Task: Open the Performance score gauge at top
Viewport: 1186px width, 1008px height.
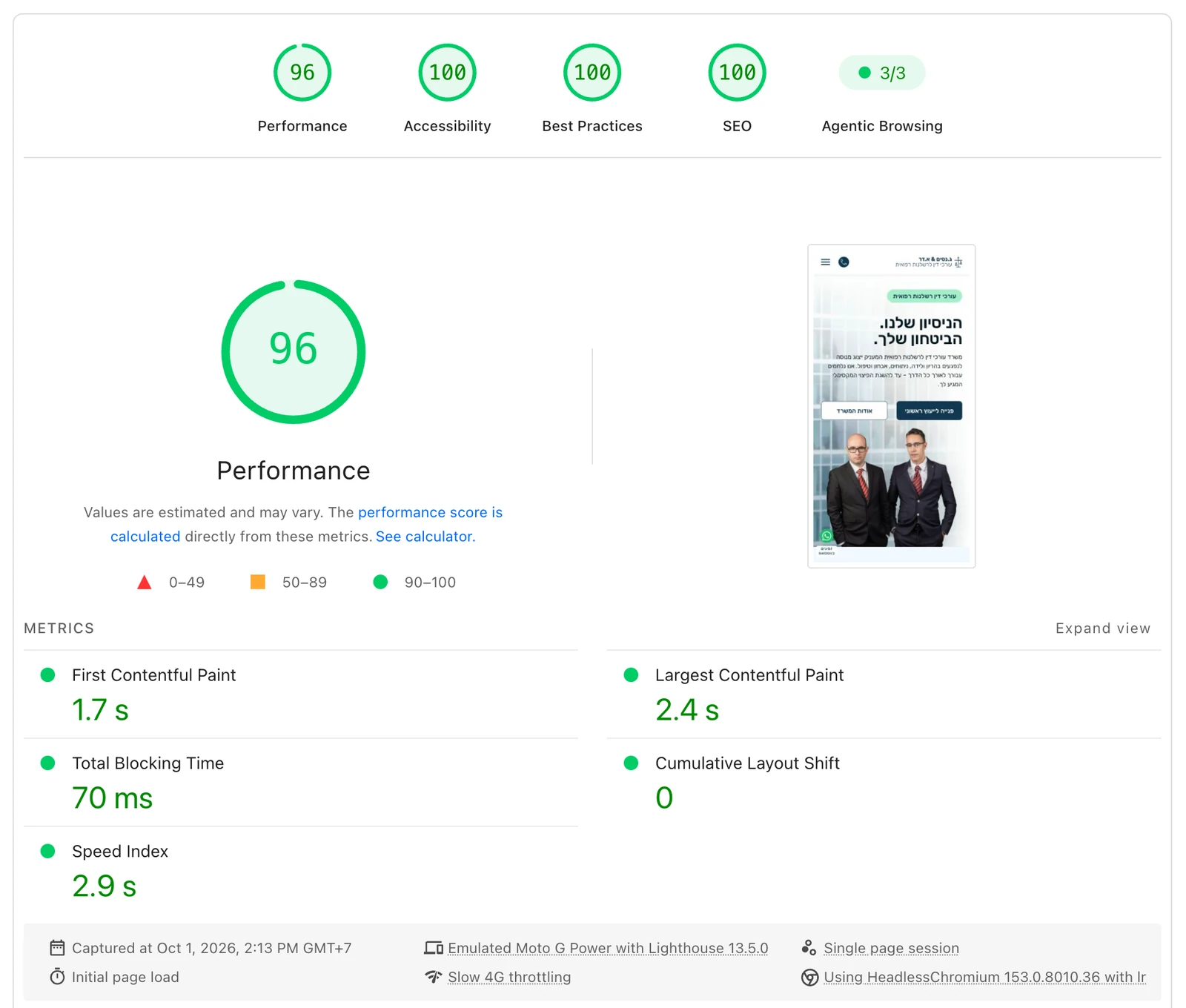Action: coord(302,73)
